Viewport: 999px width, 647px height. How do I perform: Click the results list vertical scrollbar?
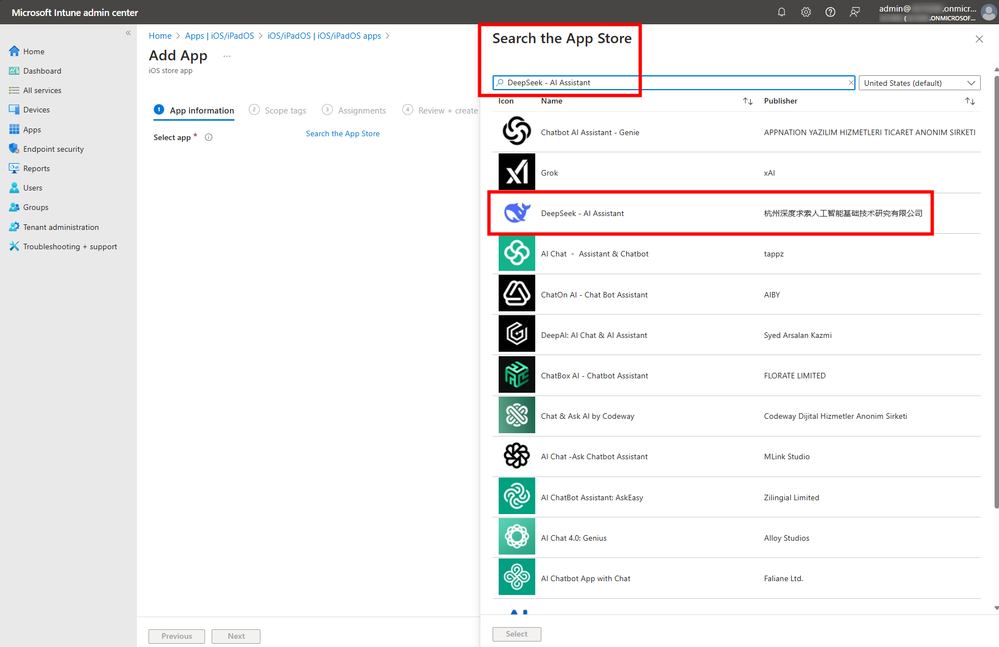(996, 290)
